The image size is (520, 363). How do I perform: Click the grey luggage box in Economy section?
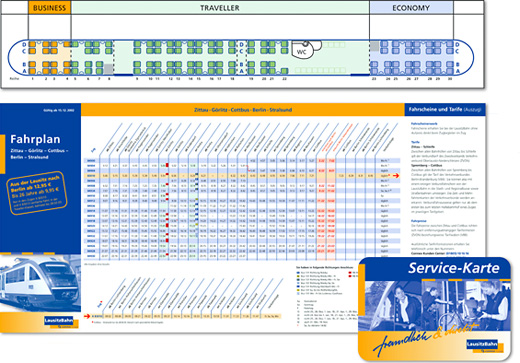pos(374,46)
